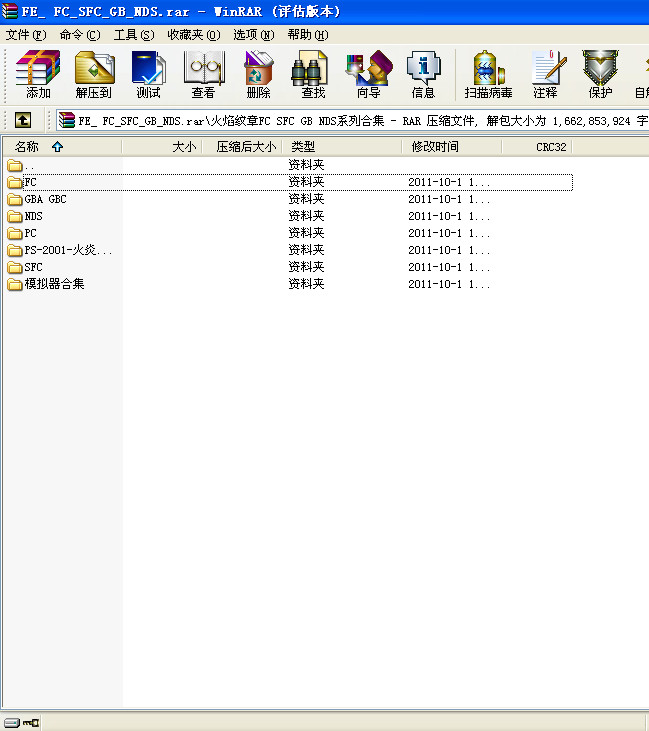Screen dimensions: 649x731
Task: Click the SFC folder icon
Action: click(x=14, y=267)
